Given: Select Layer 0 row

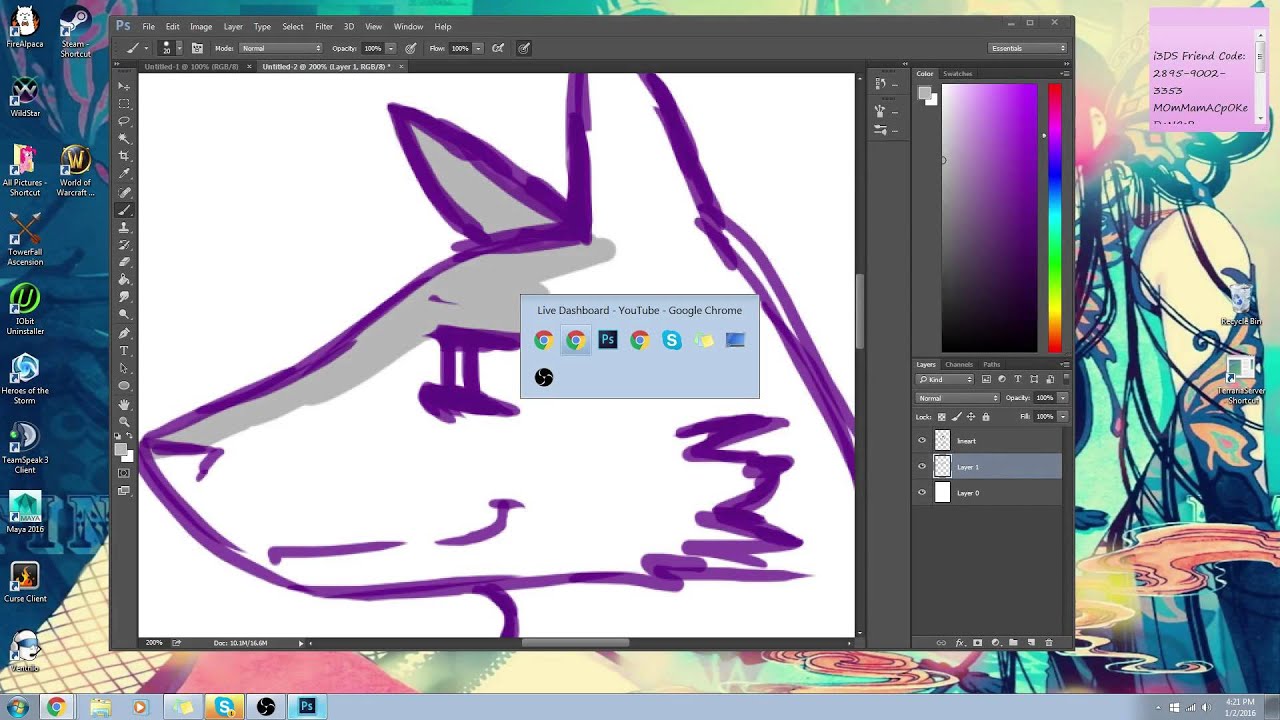Looking at the screenshot, I should [987, 493].
